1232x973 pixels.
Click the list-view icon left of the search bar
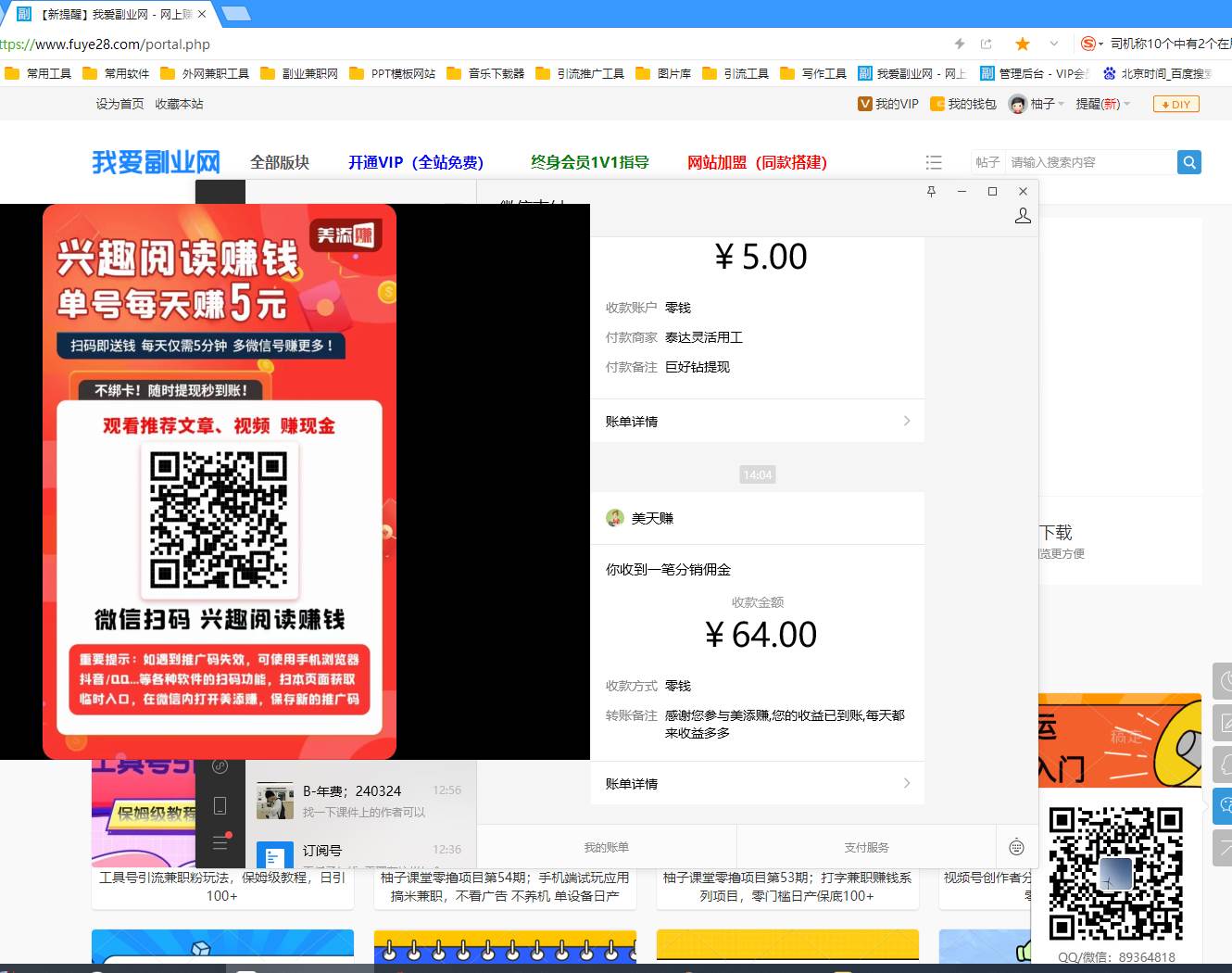click(x=934, y=161)
